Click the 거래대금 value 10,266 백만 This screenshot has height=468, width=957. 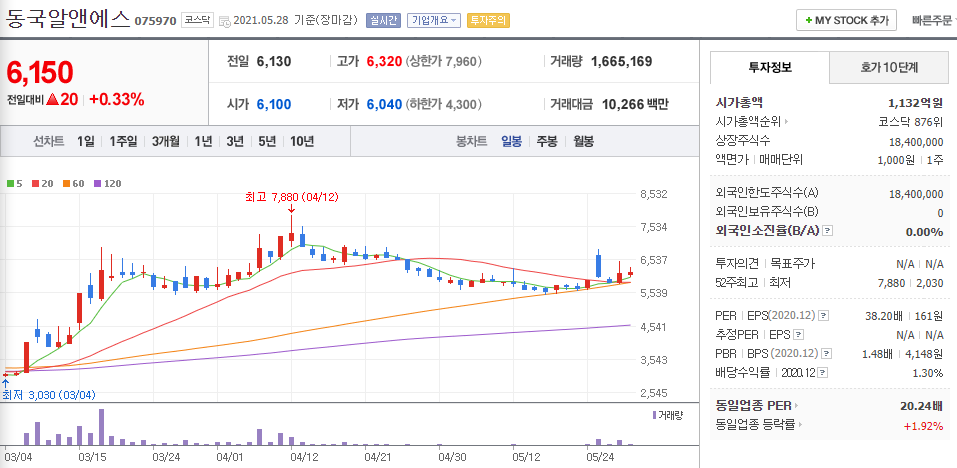tap(635, 104)
